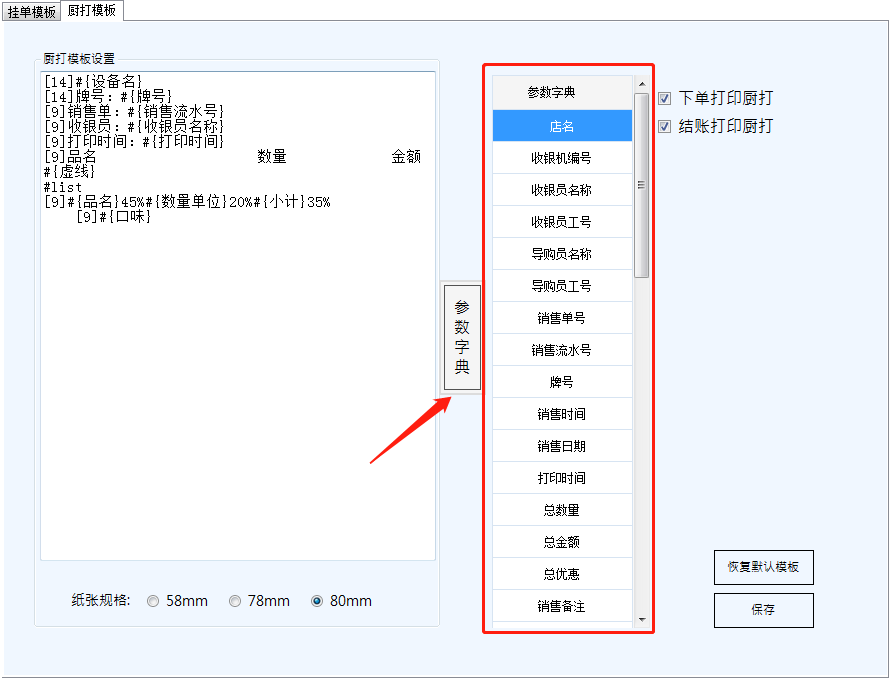The image size is (891, 679).
Task: Toggle 结账打印厨打 checkbox
Action: (x=664, y=126)
